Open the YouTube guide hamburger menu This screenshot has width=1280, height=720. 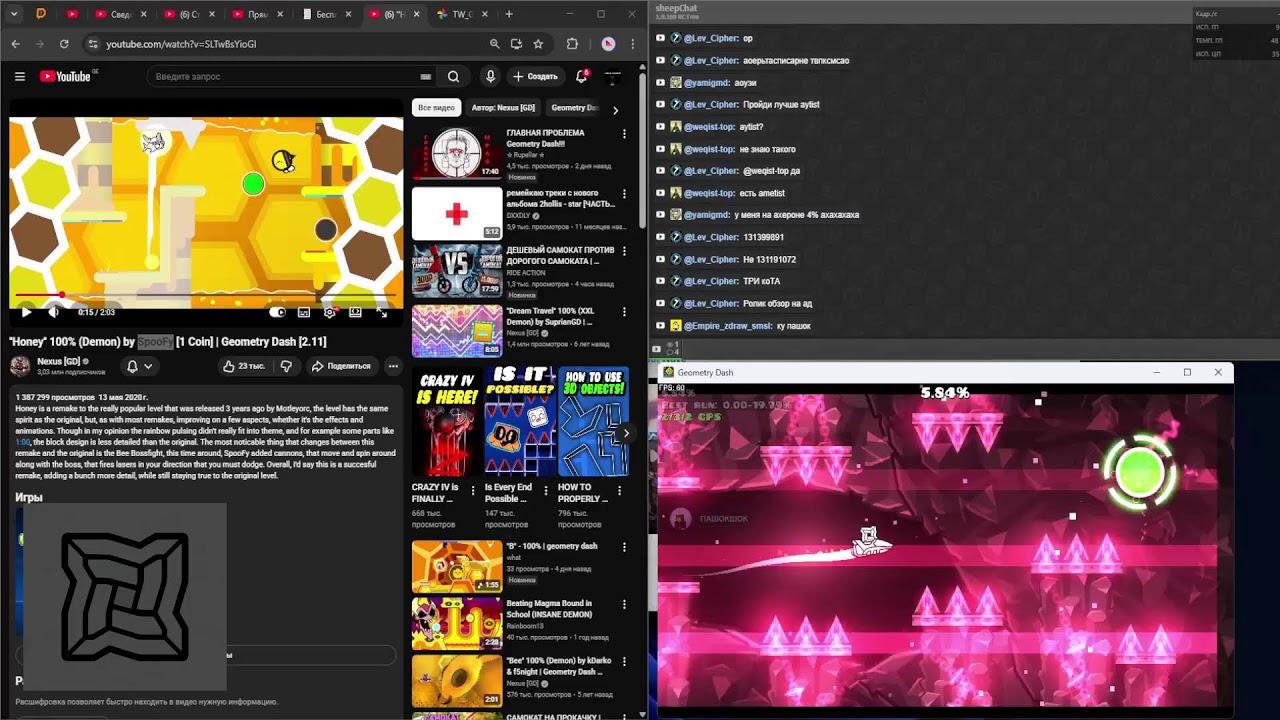[x=19, y=76]
